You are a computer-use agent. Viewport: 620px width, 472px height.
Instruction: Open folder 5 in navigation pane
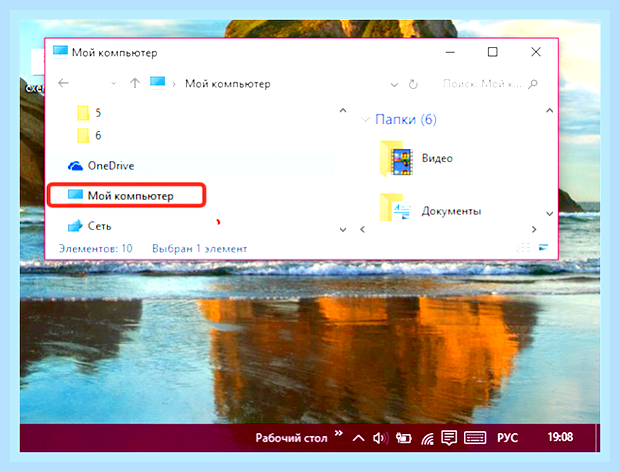click(89, 113)
